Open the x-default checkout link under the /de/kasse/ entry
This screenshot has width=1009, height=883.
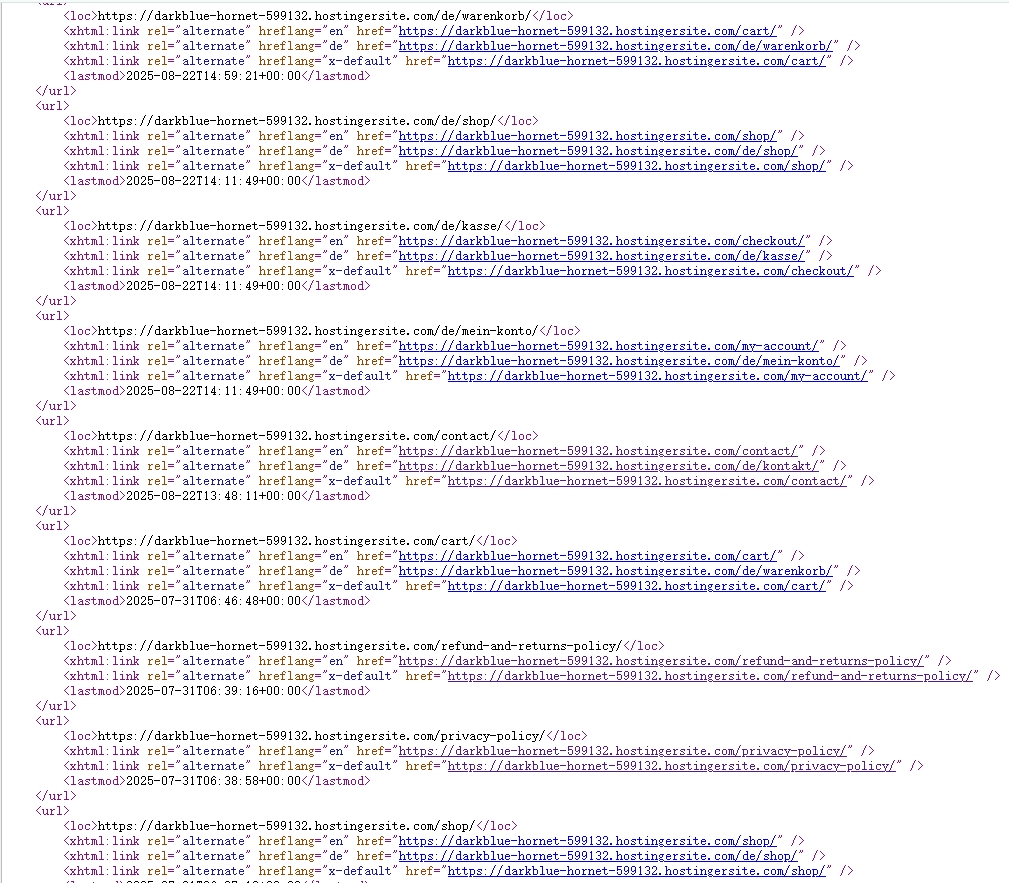pyautogui.click(x=651, y=271)
